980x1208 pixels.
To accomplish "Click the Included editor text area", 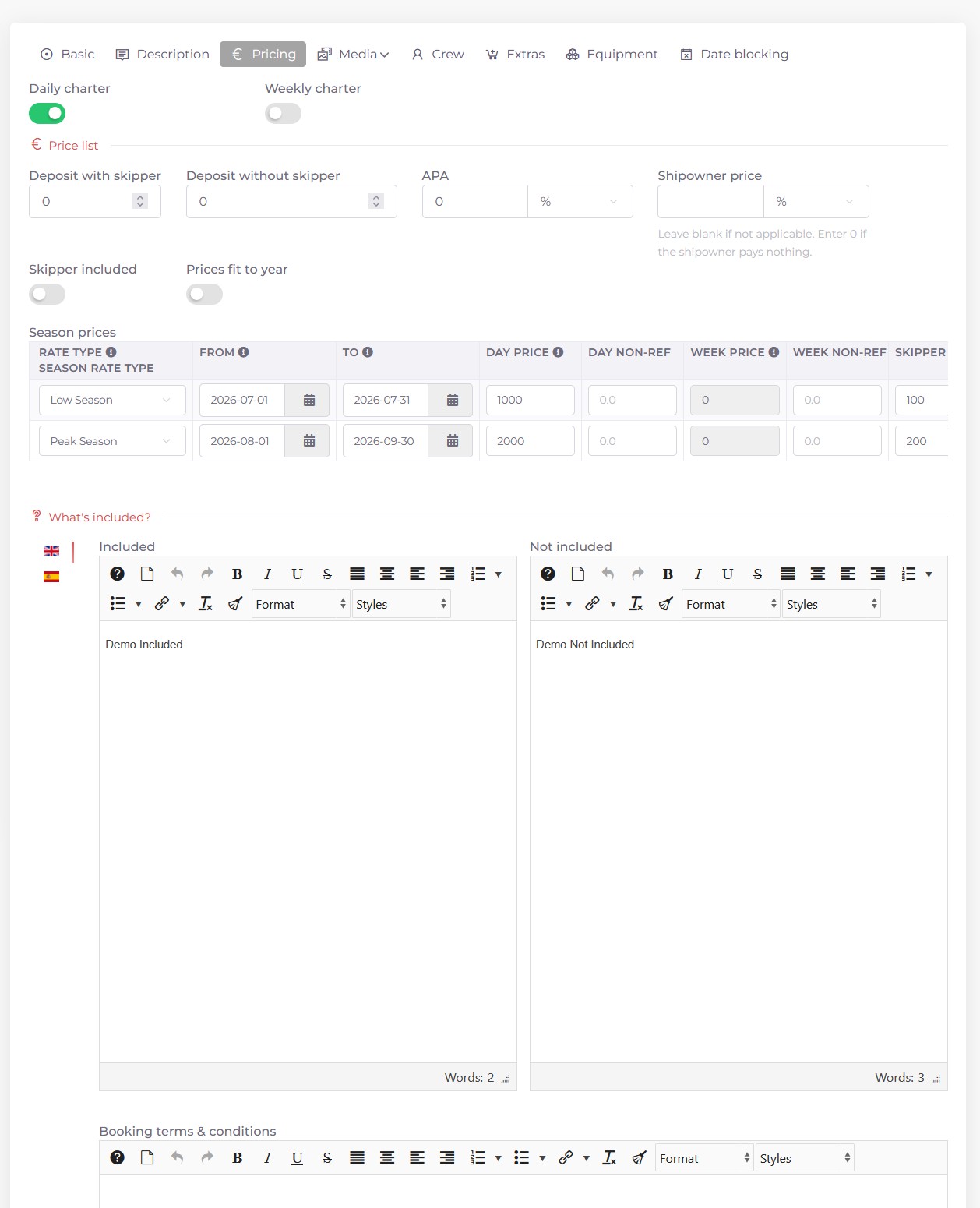I will click(x=308, y=842).
